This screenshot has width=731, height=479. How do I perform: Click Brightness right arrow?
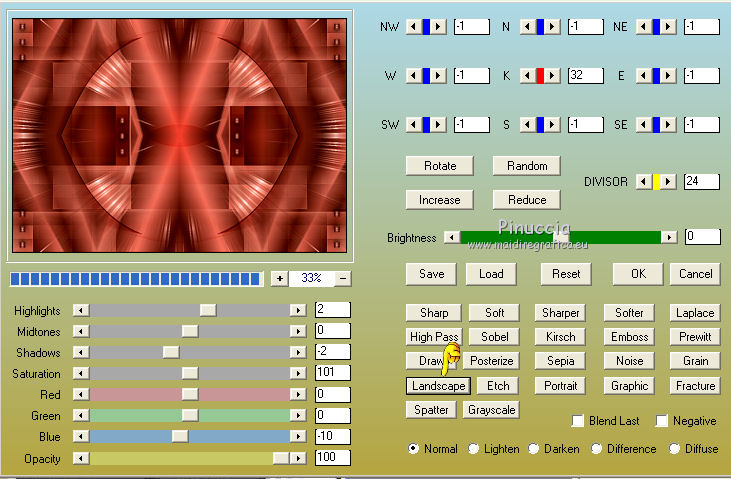[669, 237]
